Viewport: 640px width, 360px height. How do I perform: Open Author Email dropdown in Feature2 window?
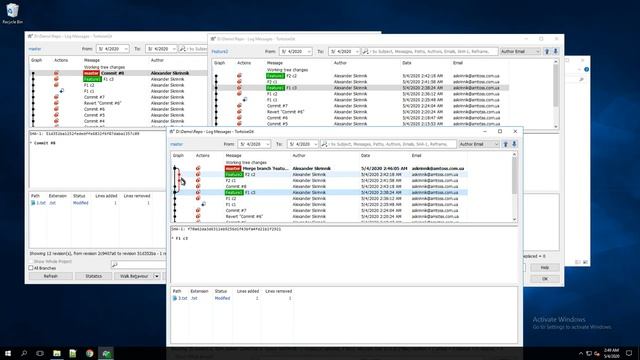click(520, 51)
